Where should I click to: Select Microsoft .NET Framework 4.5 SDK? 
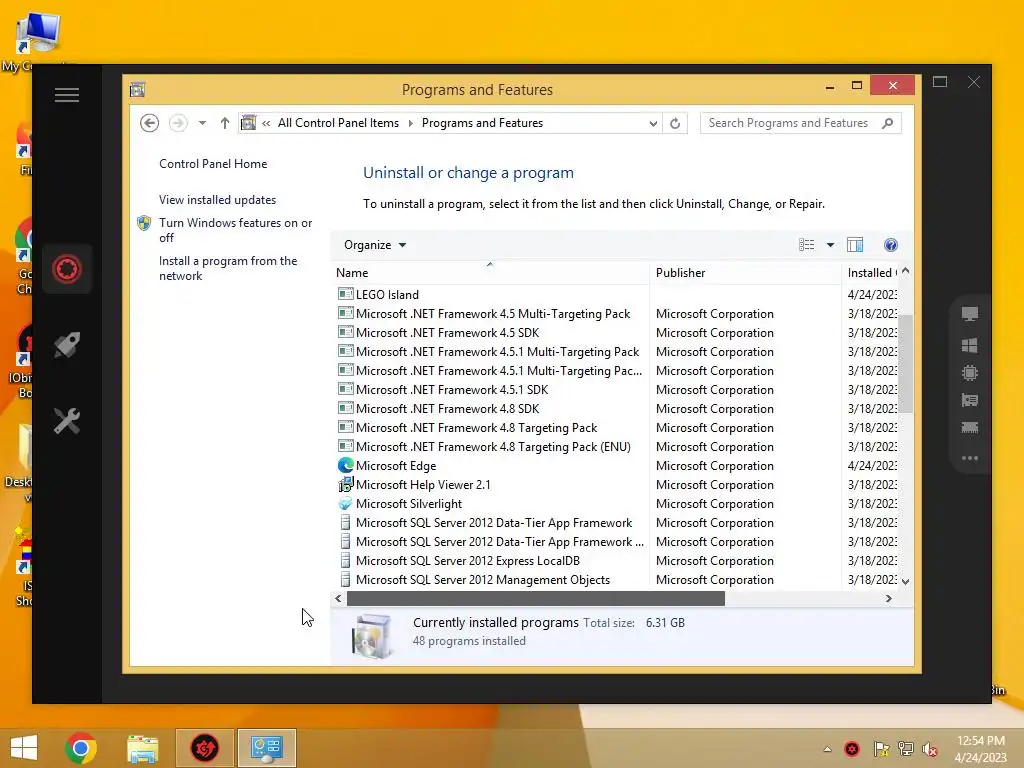[617, 332]
